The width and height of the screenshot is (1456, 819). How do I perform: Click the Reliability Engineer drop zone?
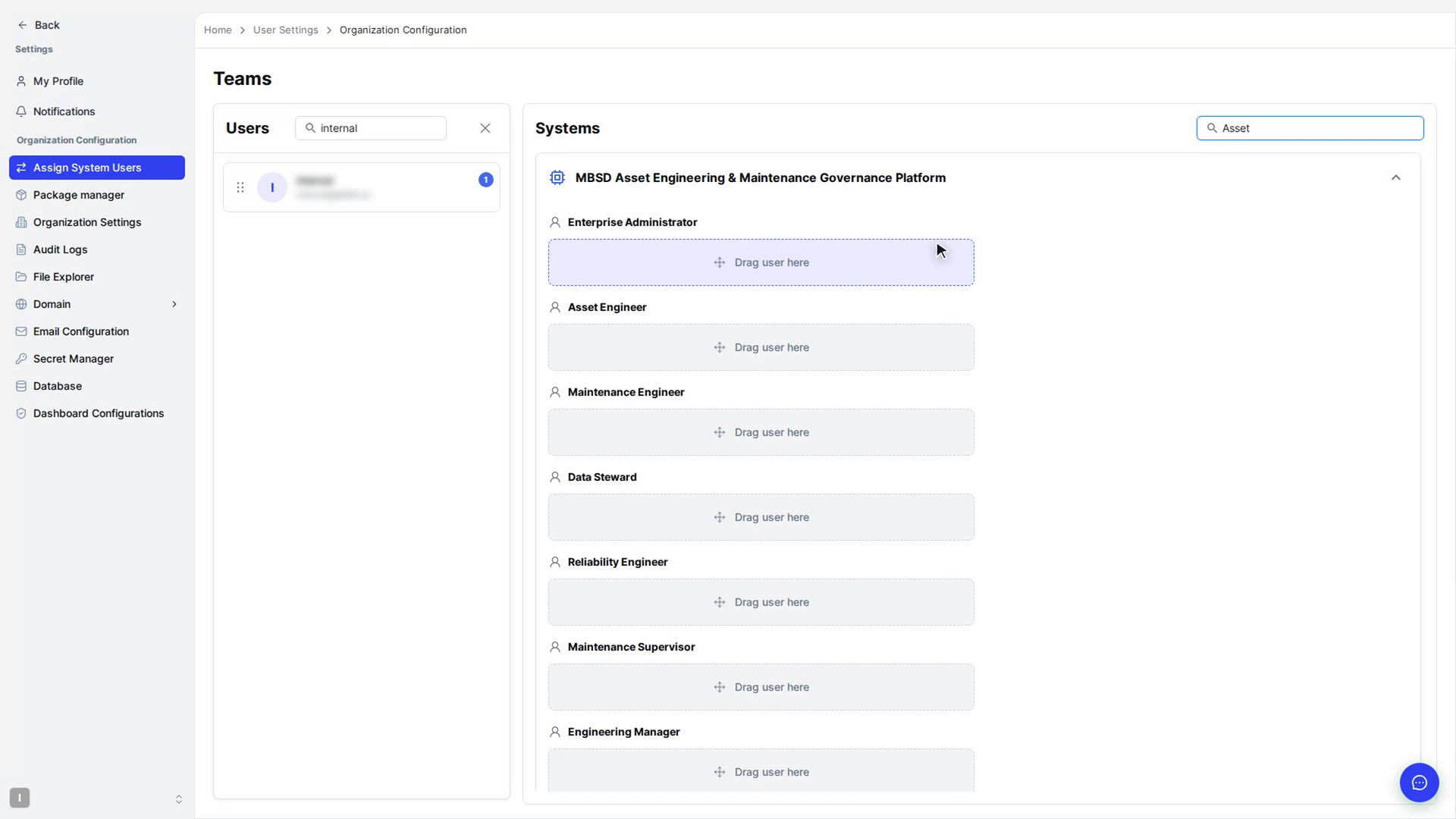click(x=761, y=602)
